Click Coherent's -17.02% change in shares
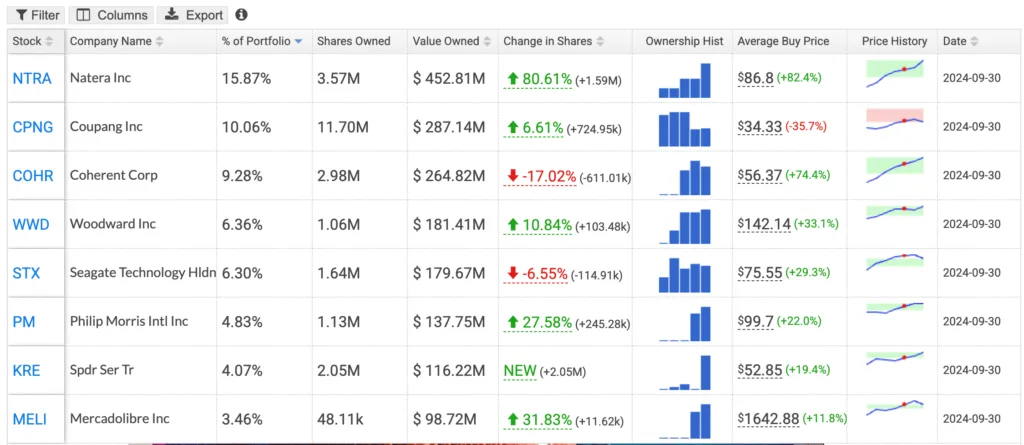 [x=540, y=176]
